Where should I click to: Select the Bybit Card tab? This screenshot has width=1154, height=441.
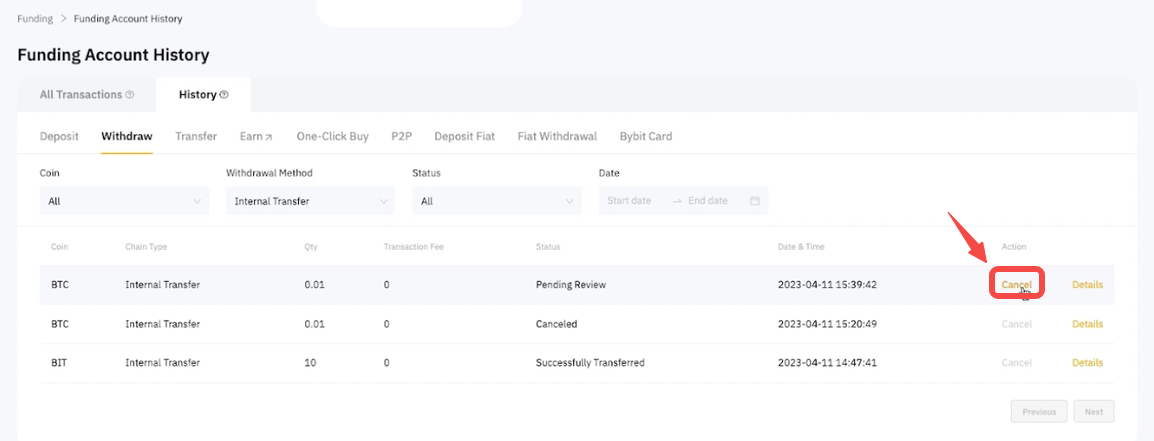click(x=645, y=136)
